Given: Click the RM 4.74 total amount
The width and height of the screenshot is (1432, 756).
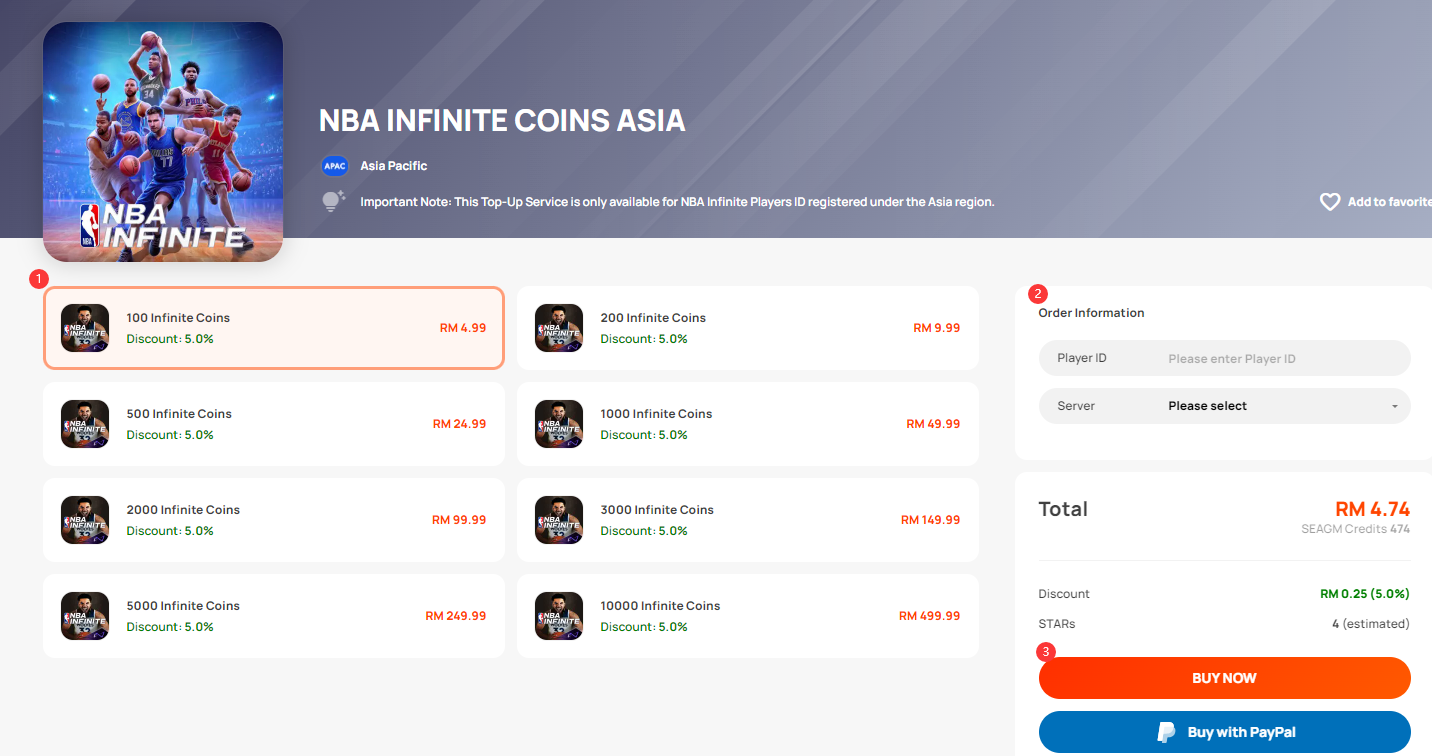Looking at the screenshot, I should point(1373,508).
